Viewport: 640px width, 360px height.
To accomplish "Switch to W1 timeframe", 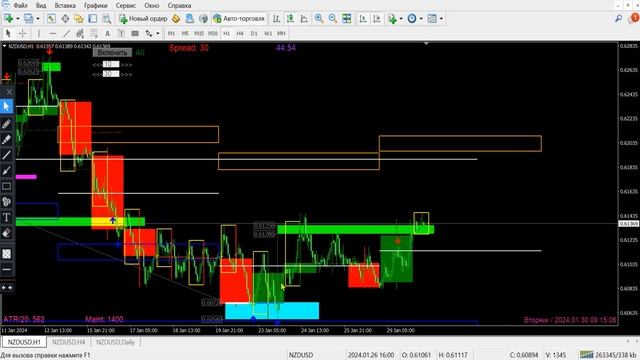I will tap(268, 33).
